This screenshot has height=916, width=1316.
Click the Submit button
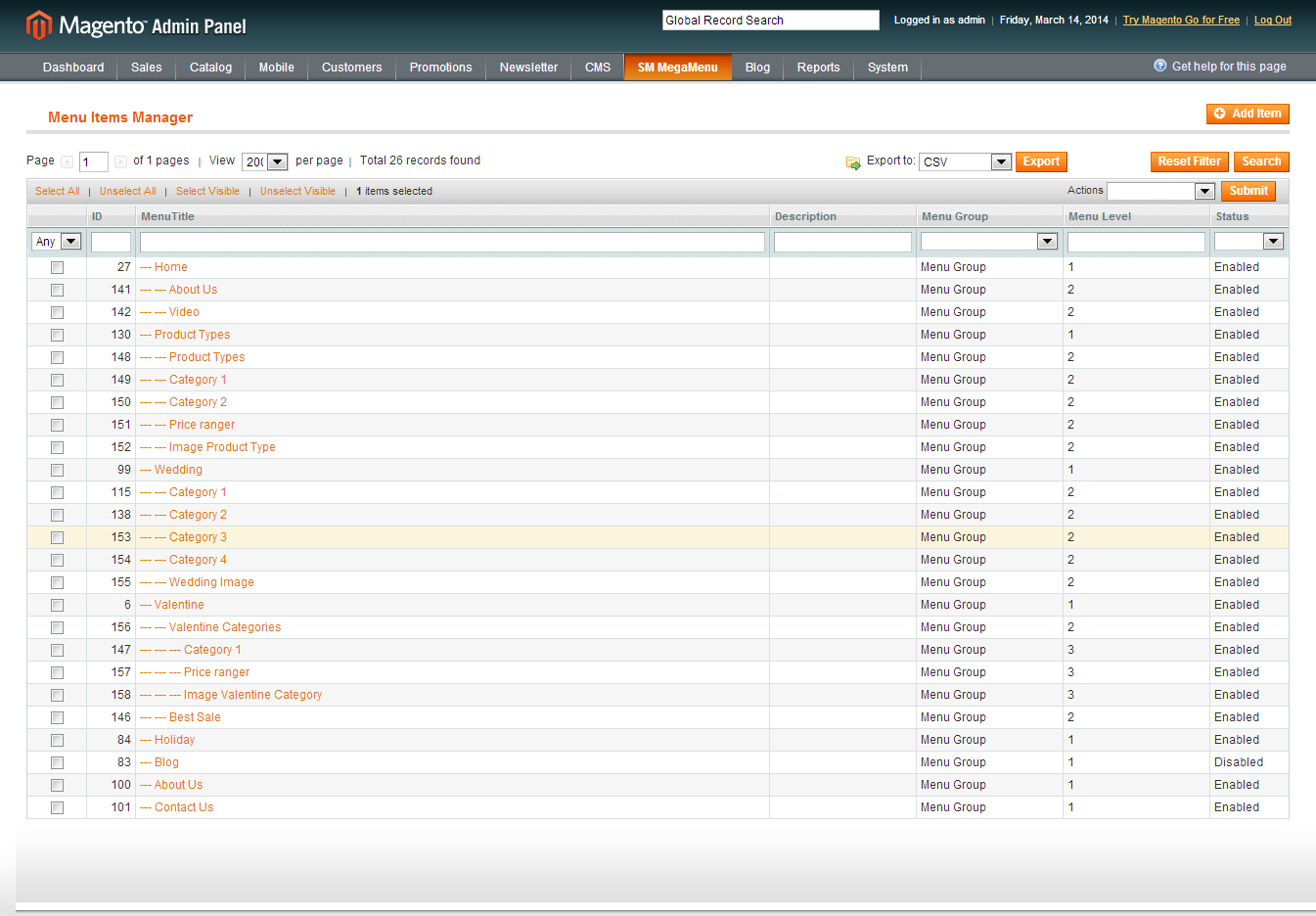[x=1248, y=191]
